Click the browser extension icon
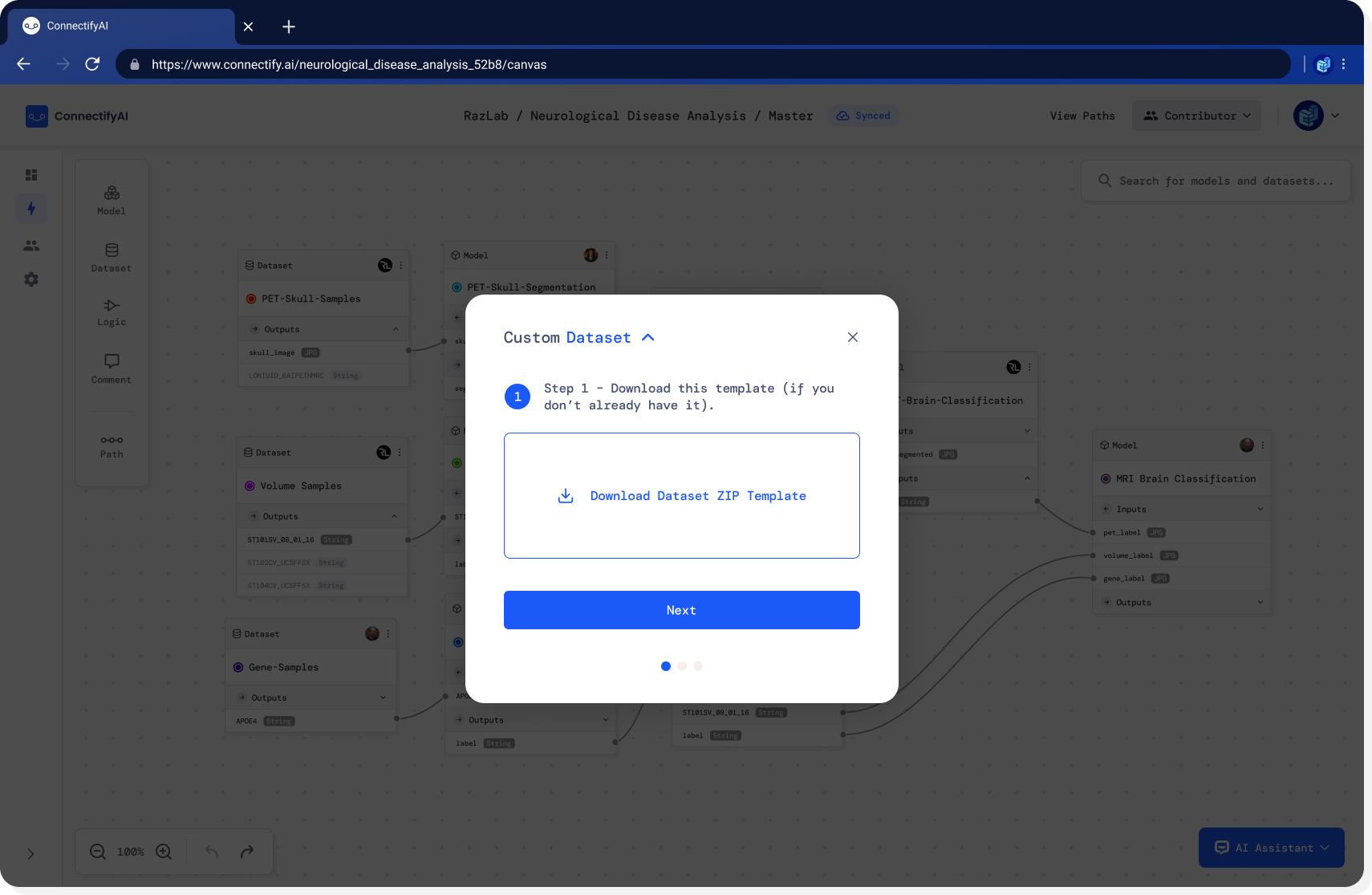 pos(1323,64)
